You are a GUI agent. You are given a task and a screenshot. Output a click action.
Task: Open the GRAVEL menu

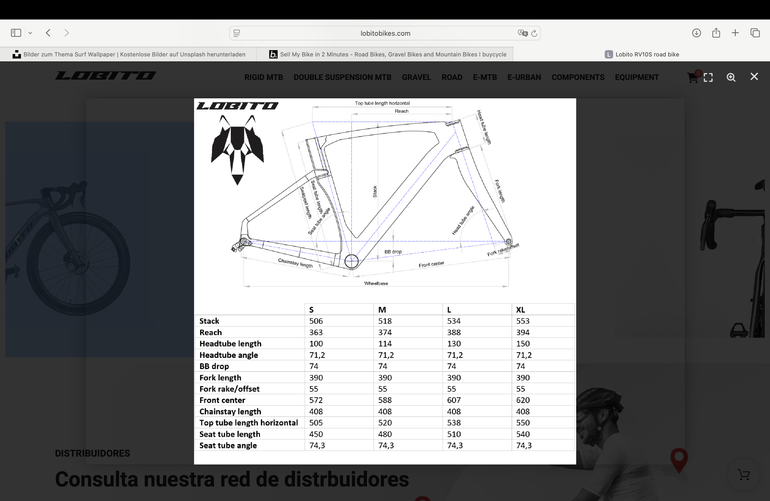[416, 78]
